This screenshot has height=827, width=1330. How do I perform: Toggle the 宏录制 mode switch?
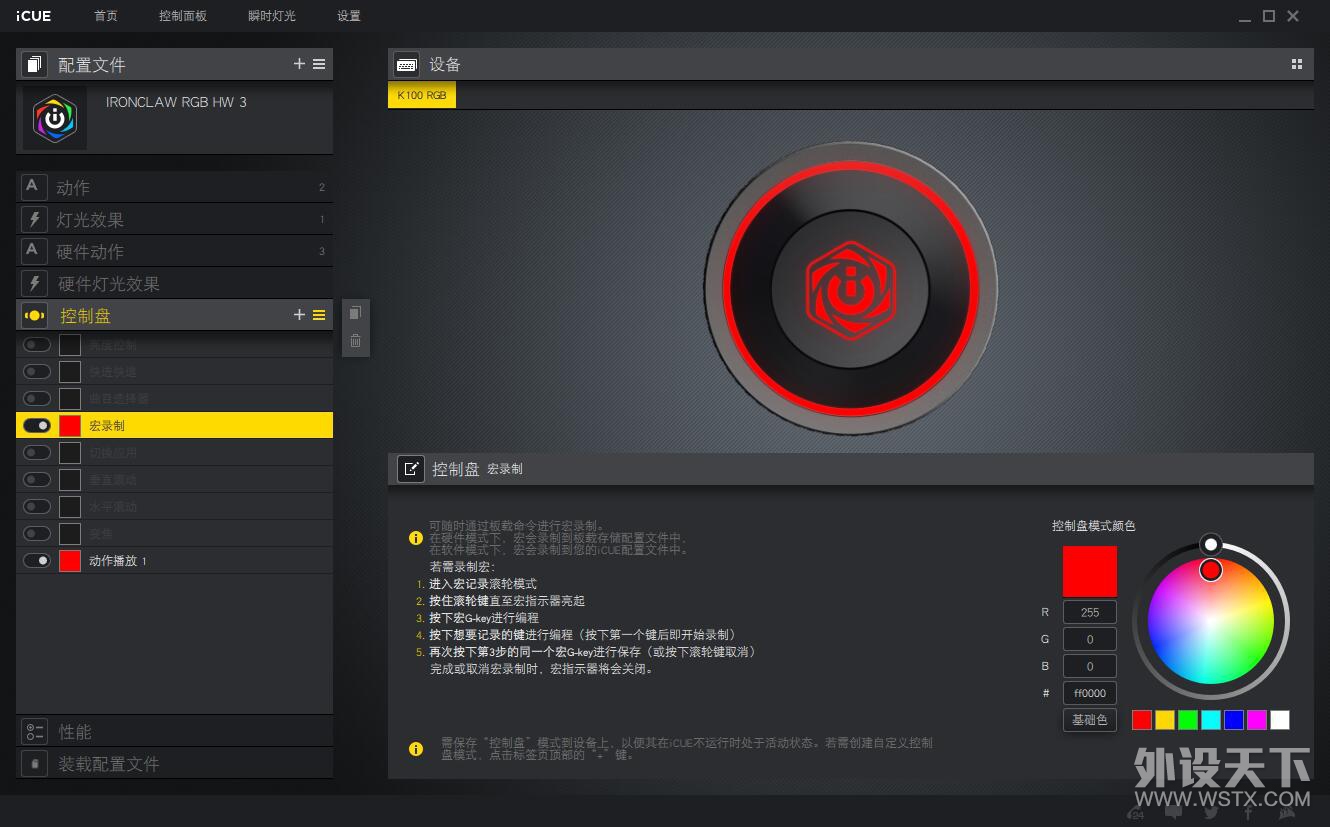(37, 425)
